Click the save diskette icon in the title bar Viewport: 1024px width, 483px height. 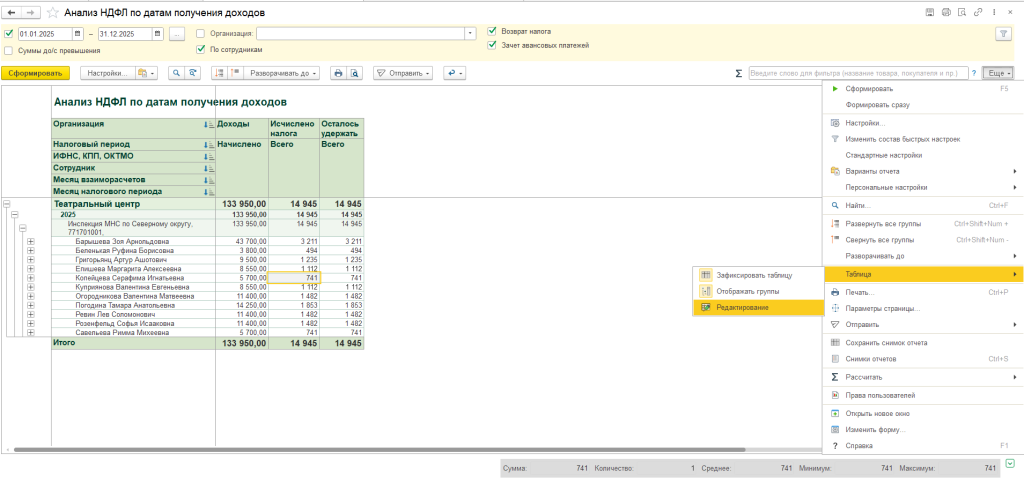tap(931, 12)
